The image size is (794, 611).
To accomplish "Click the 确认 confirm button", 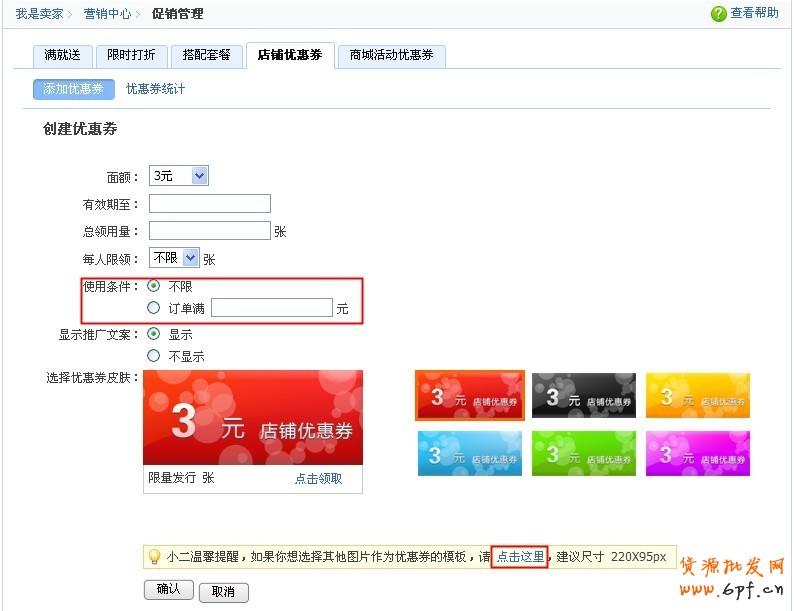I will pos(169,590).
